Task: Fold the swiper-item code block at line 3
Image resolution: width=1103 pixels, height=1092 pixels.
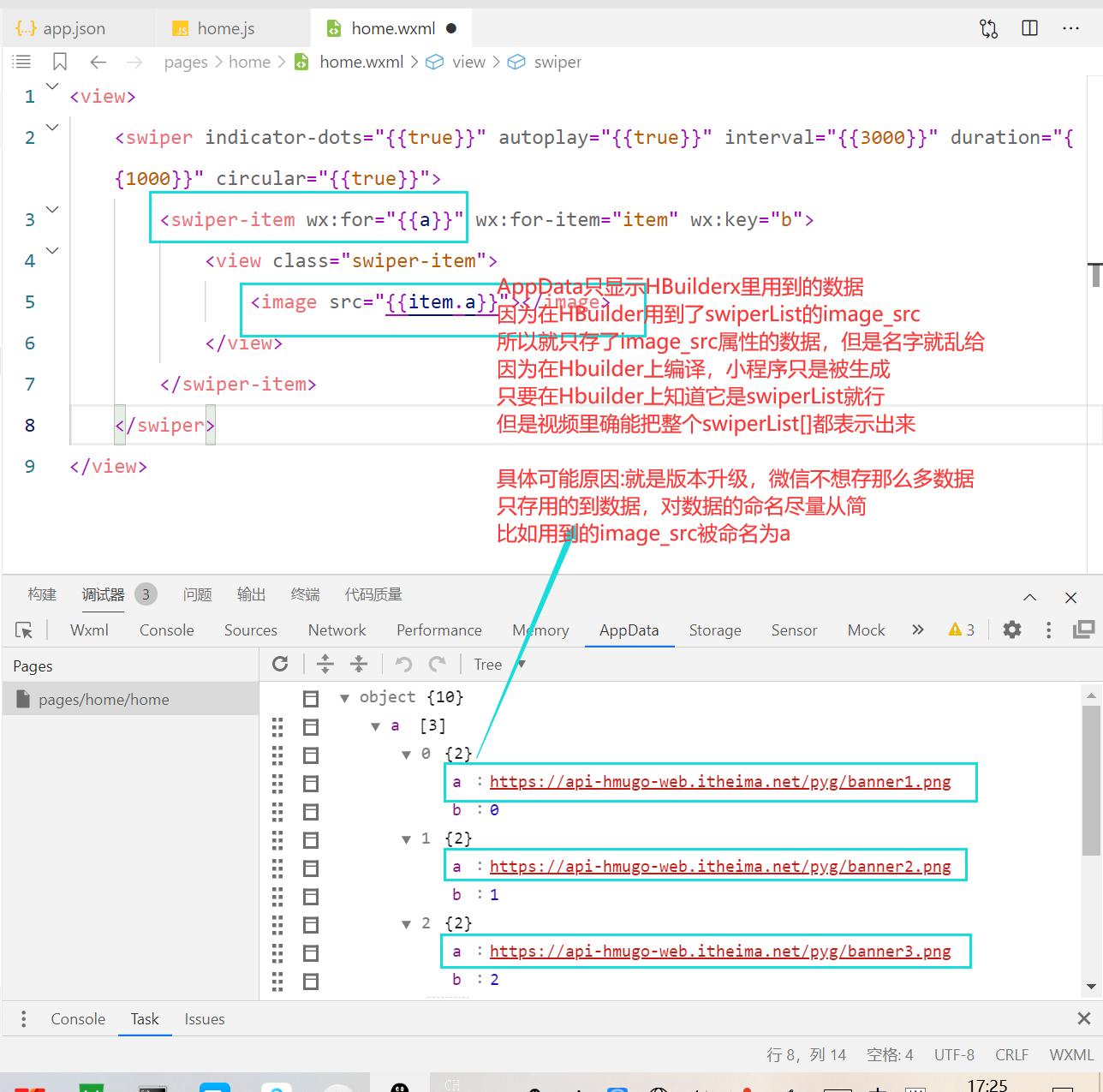Action: tap(52, 210)
